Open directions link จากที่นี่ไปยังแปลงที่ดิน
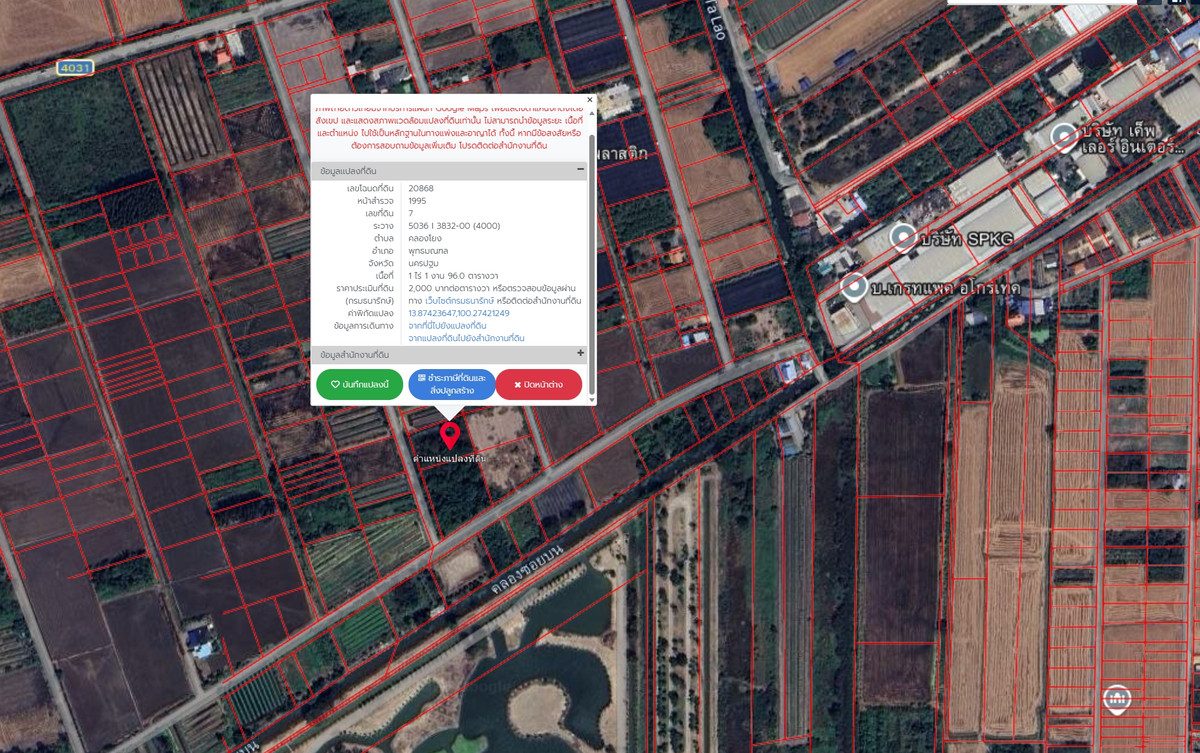 (x=447, y=326)
